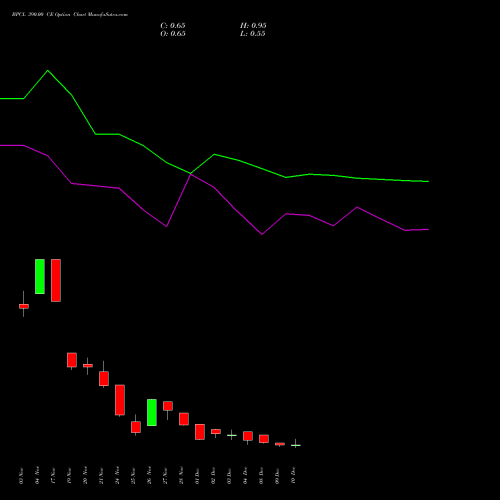The width and height of the screenshot is (500, 500).
Task: Click the red candlestick for 01 Dec
Action: click(x=200, y=432)
